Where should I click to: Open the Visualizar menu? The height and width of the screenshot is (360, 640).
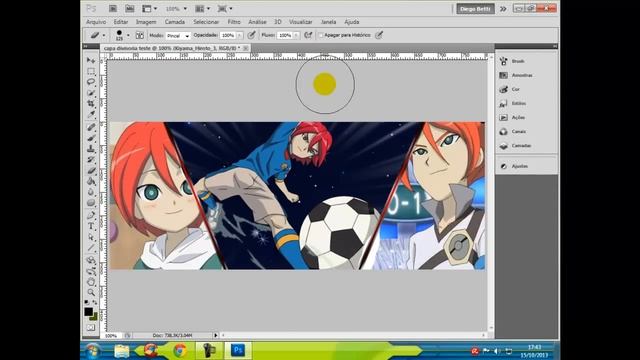point(301,22)
